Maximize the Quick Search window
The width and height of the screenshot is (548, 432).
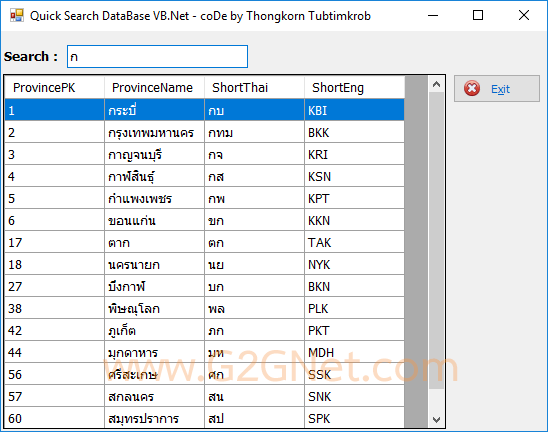pyautogui.click(x=478, y=15)
